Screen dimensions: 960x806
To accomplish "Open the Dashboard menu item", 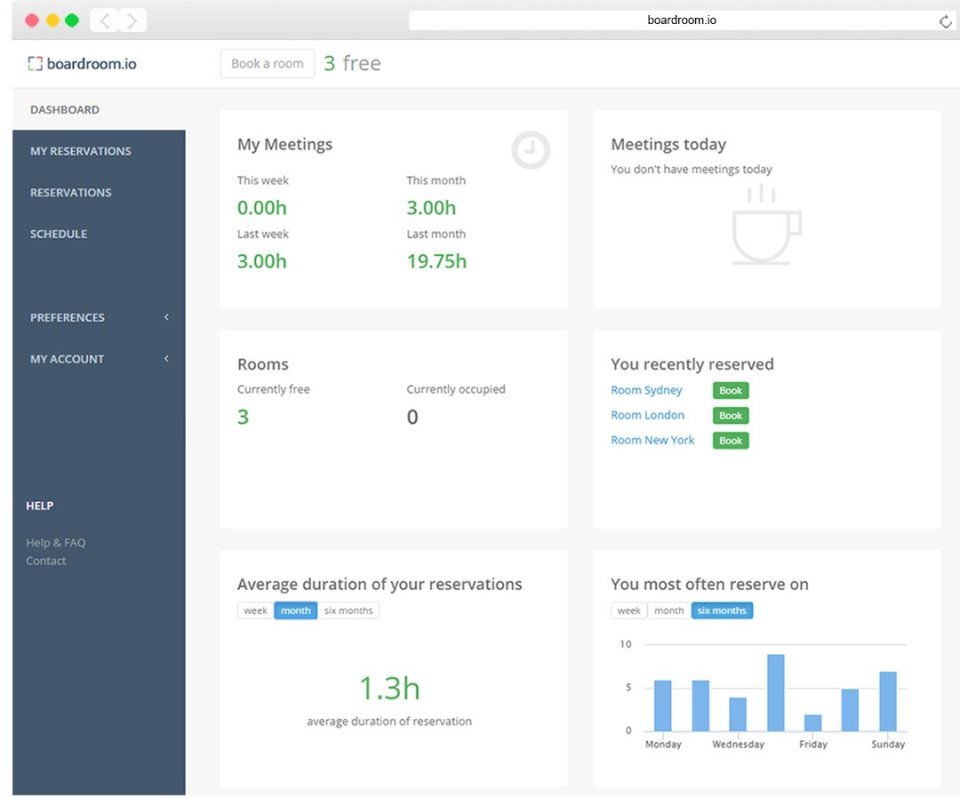I will (x=99, y=110).
